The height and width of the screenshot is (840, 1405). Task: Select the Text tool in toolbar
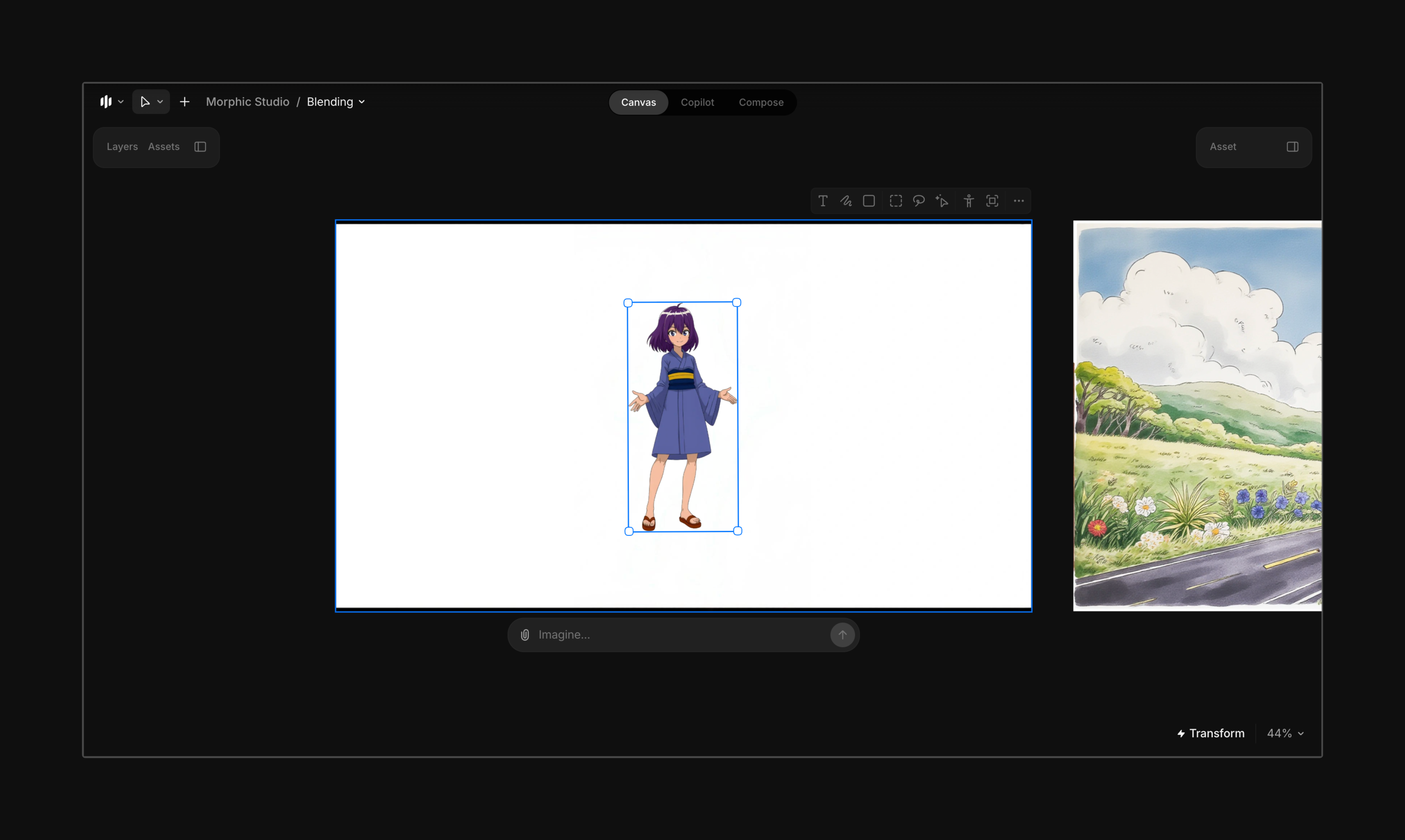pyautogui.click(x=823, y=201)
